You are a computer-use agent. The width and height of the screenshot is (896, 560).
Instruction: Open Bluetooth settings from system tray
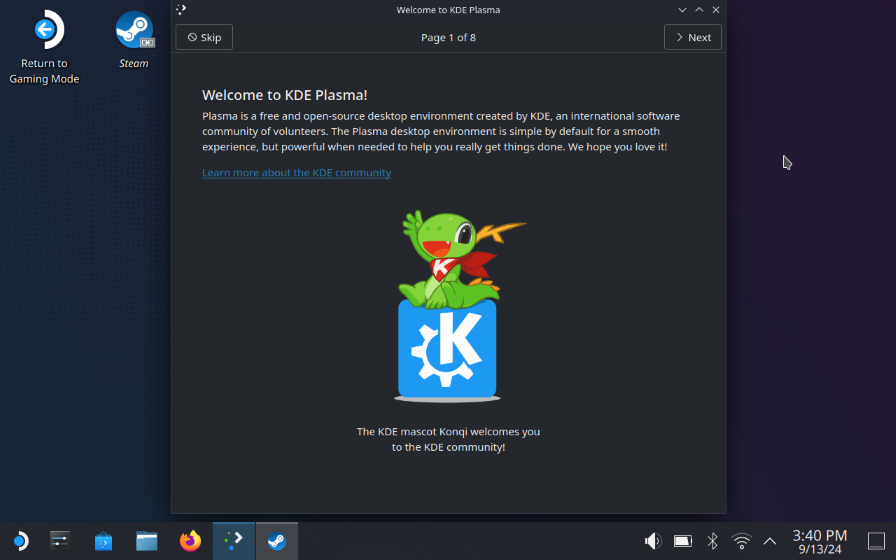tap(712, 541)
